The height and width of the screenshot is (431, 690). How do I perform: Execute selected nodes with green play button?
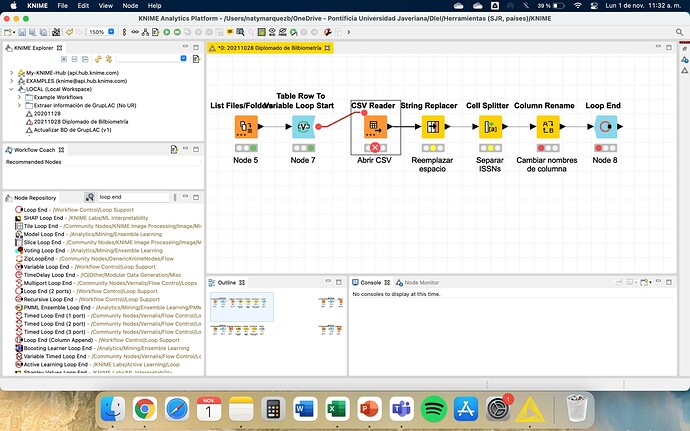pos(166,32)
